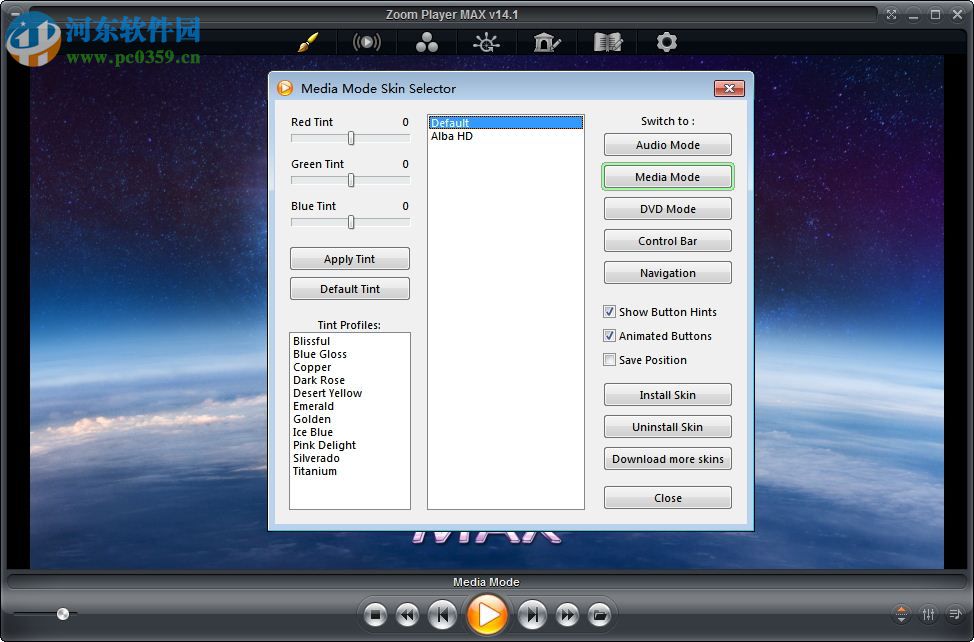The height and width of the screenshot is (642, 974).
Task: Enable the Save Position checkbox
Action: click(610, 359)
